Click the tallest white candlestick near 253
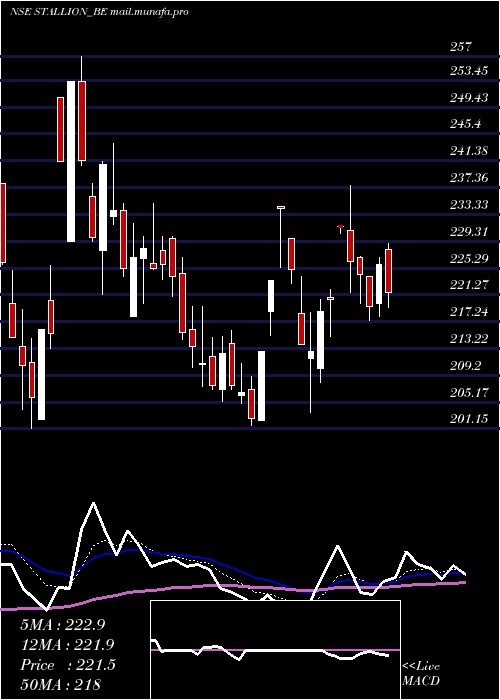Viewport: 500px width, 700px height. pos(71,161)
